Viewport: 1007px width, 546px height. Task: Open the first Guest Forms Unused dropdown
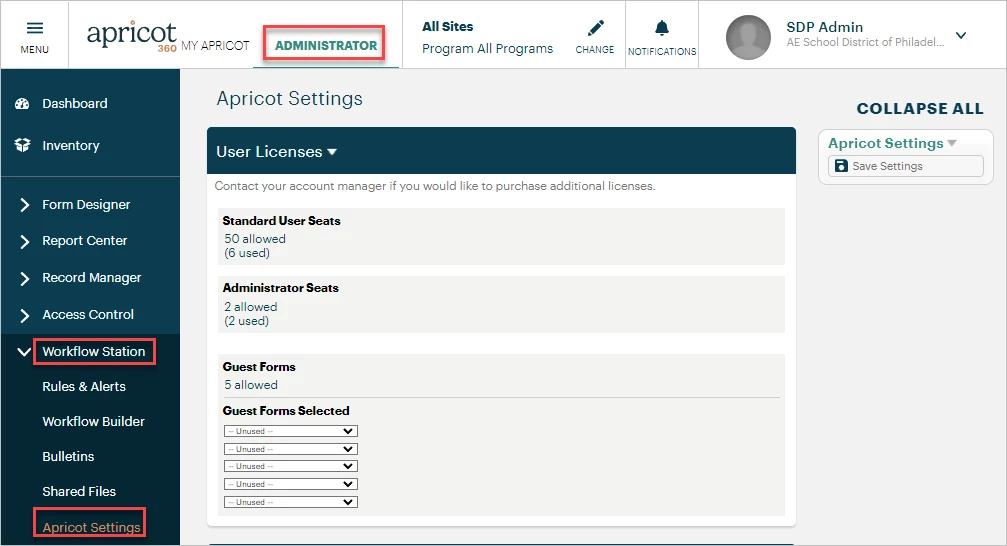[290, 431]
